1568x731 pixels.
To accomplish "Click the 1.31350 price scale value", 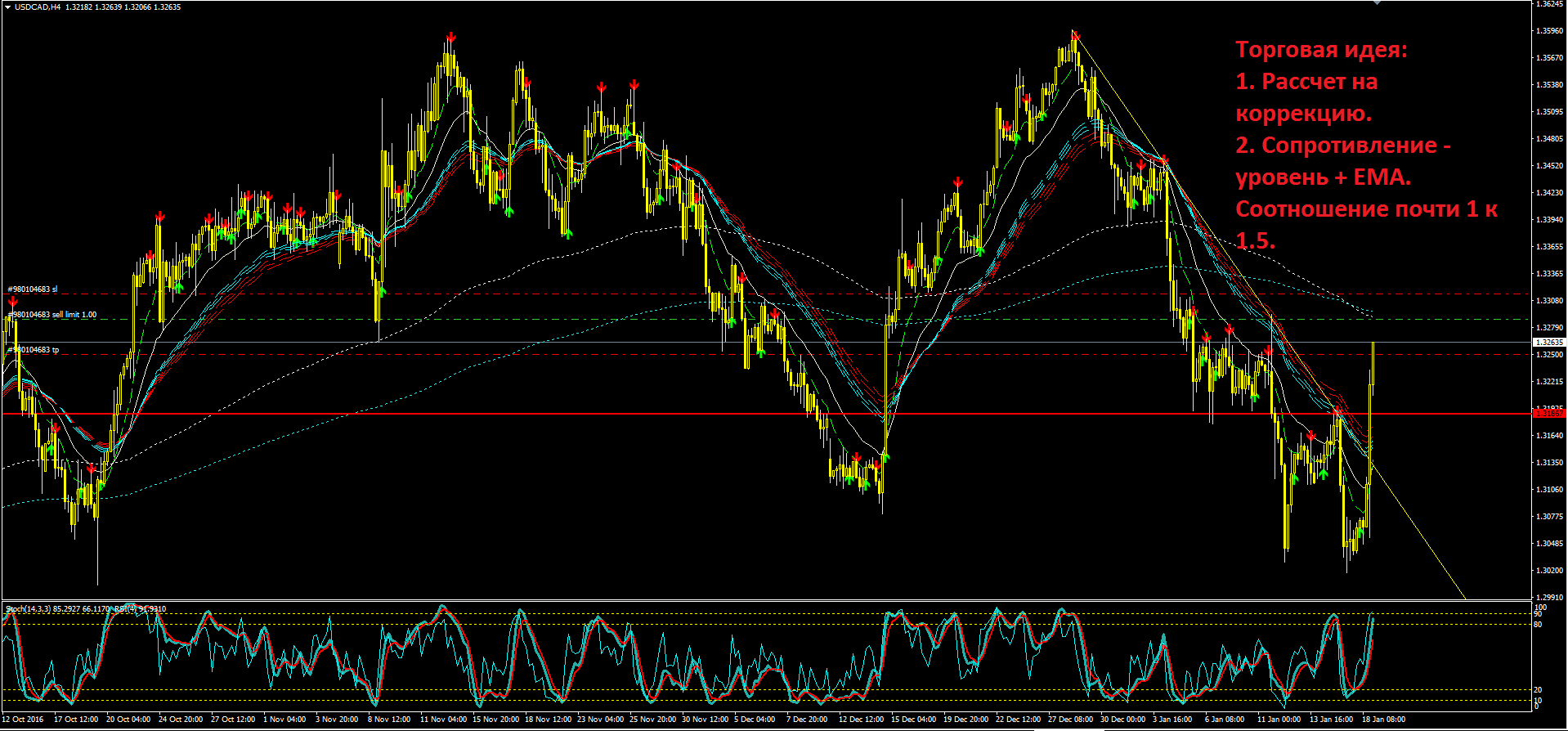I will coord(1550,463).
